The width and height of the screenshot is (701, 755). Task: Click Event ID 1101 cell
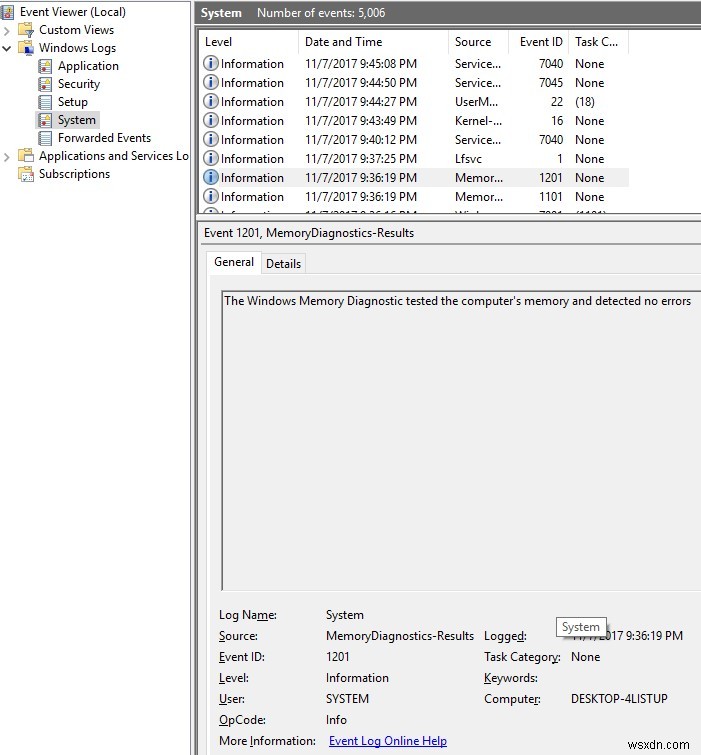click(551, 197)
